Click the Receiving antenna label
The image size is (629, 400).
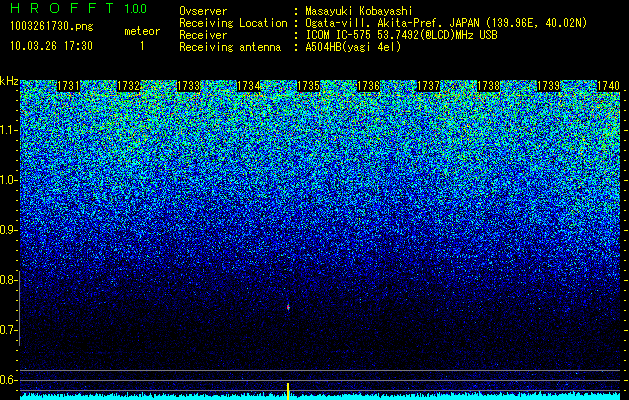click(x=230, y=47)
